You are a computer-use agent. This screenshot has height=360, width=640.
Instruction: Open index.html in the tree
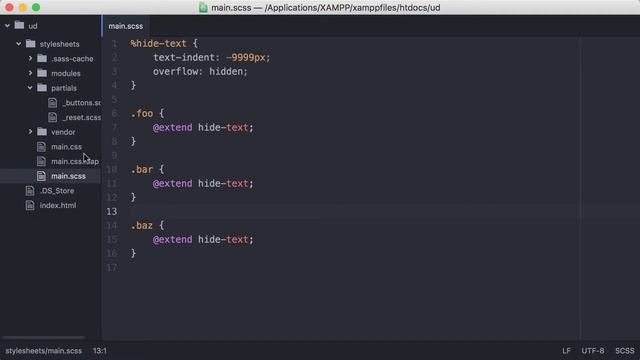tap(58, 206)
